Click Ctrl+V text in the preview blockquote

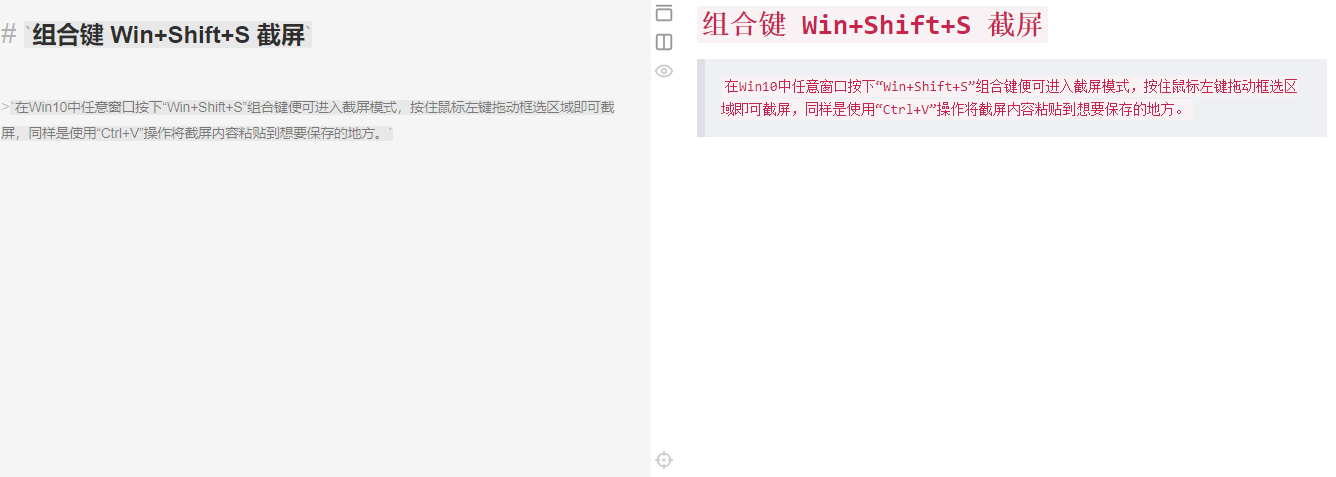[x=905, y=110]
